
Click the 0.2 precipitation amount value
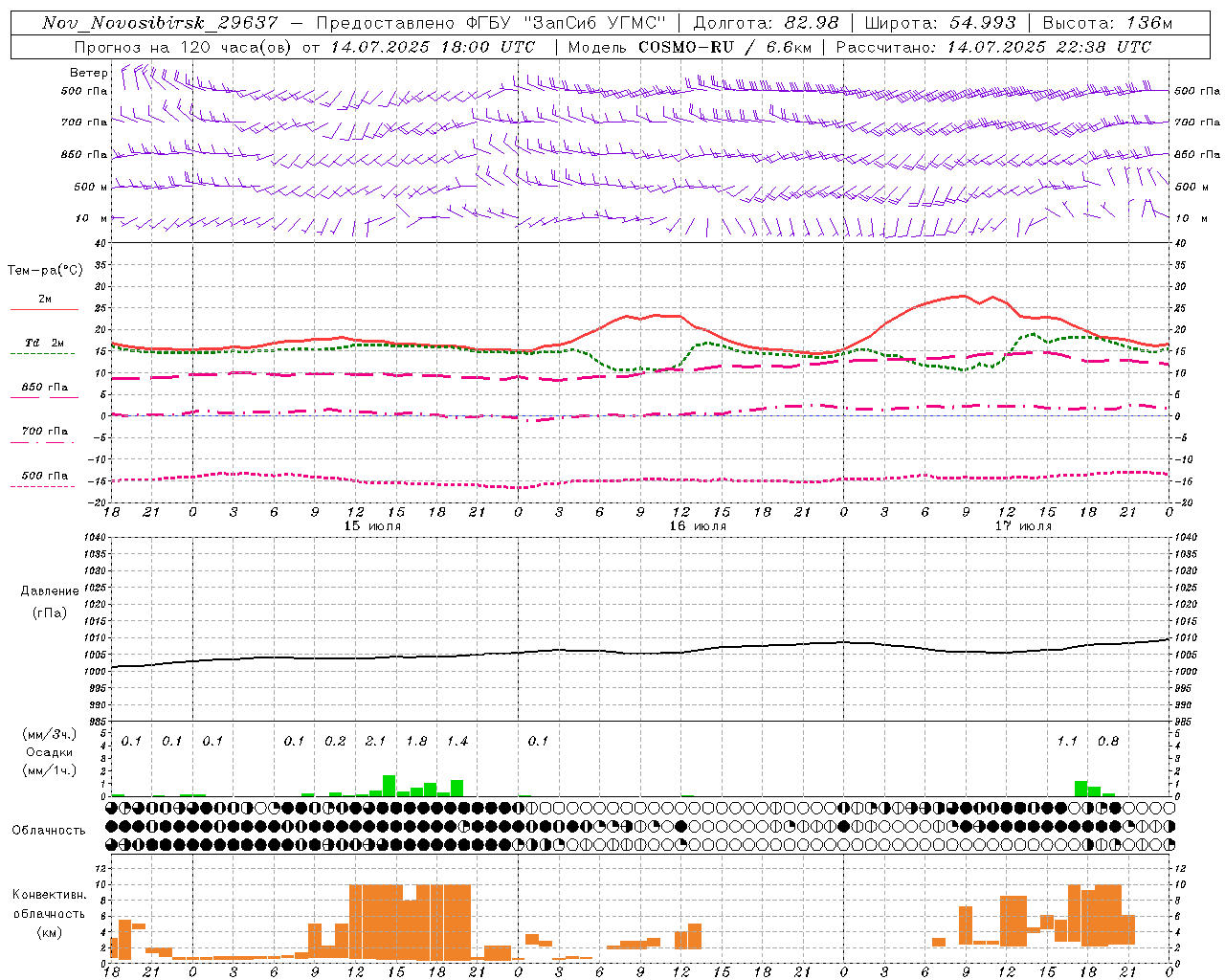(335, 742)
